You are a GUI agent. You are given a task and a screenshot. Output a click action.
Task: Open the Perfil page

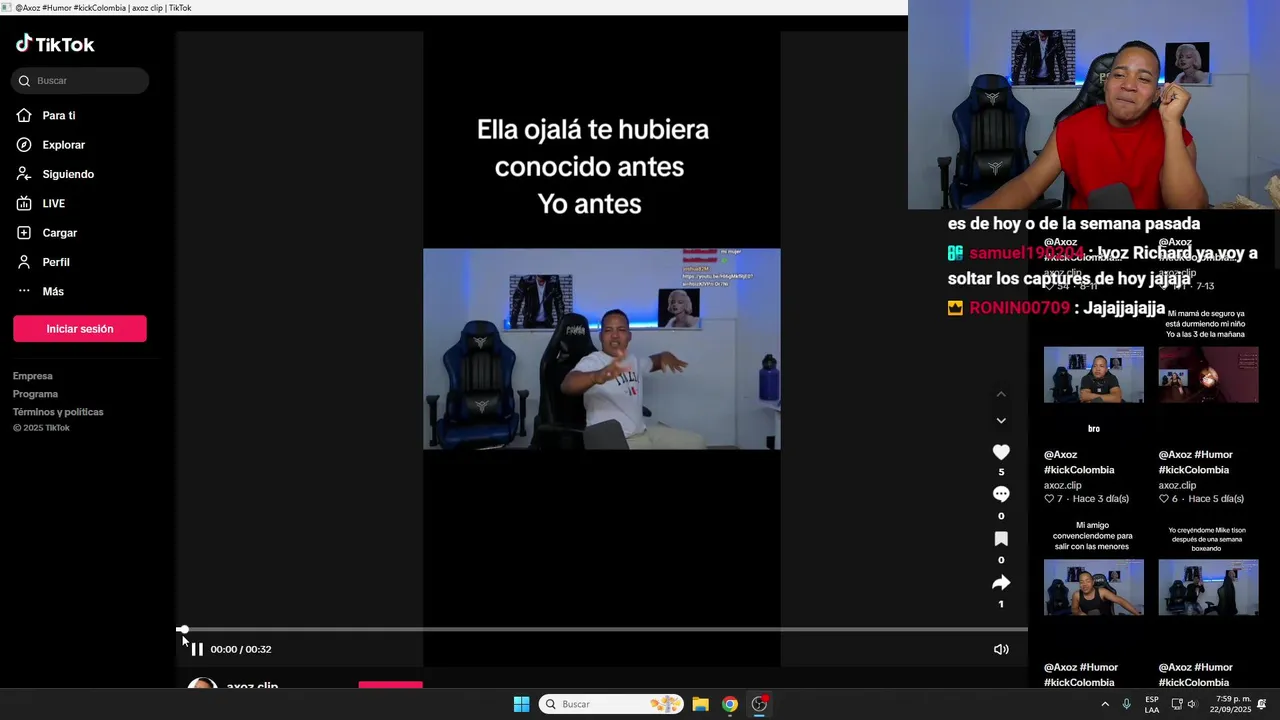coord(56,262)
